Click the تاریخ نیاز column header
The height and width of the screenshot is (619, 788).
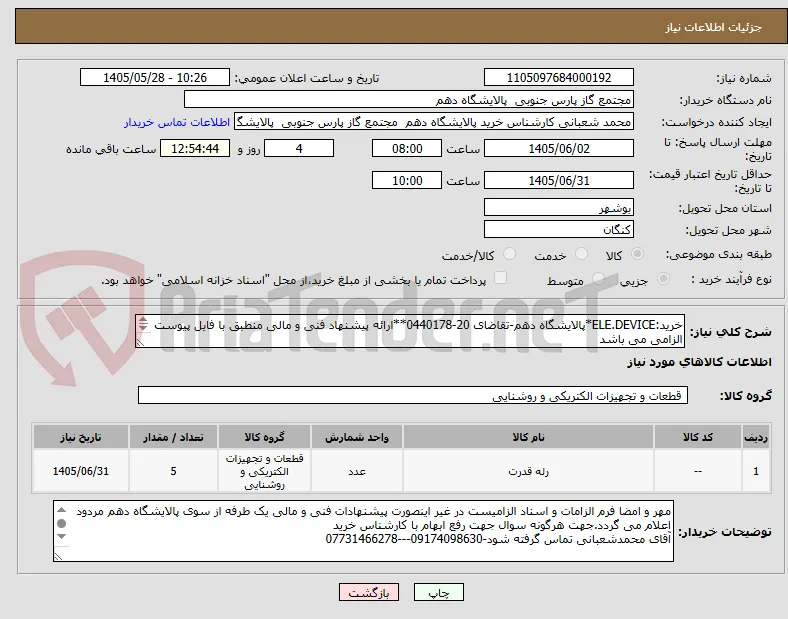click(80, 437)
